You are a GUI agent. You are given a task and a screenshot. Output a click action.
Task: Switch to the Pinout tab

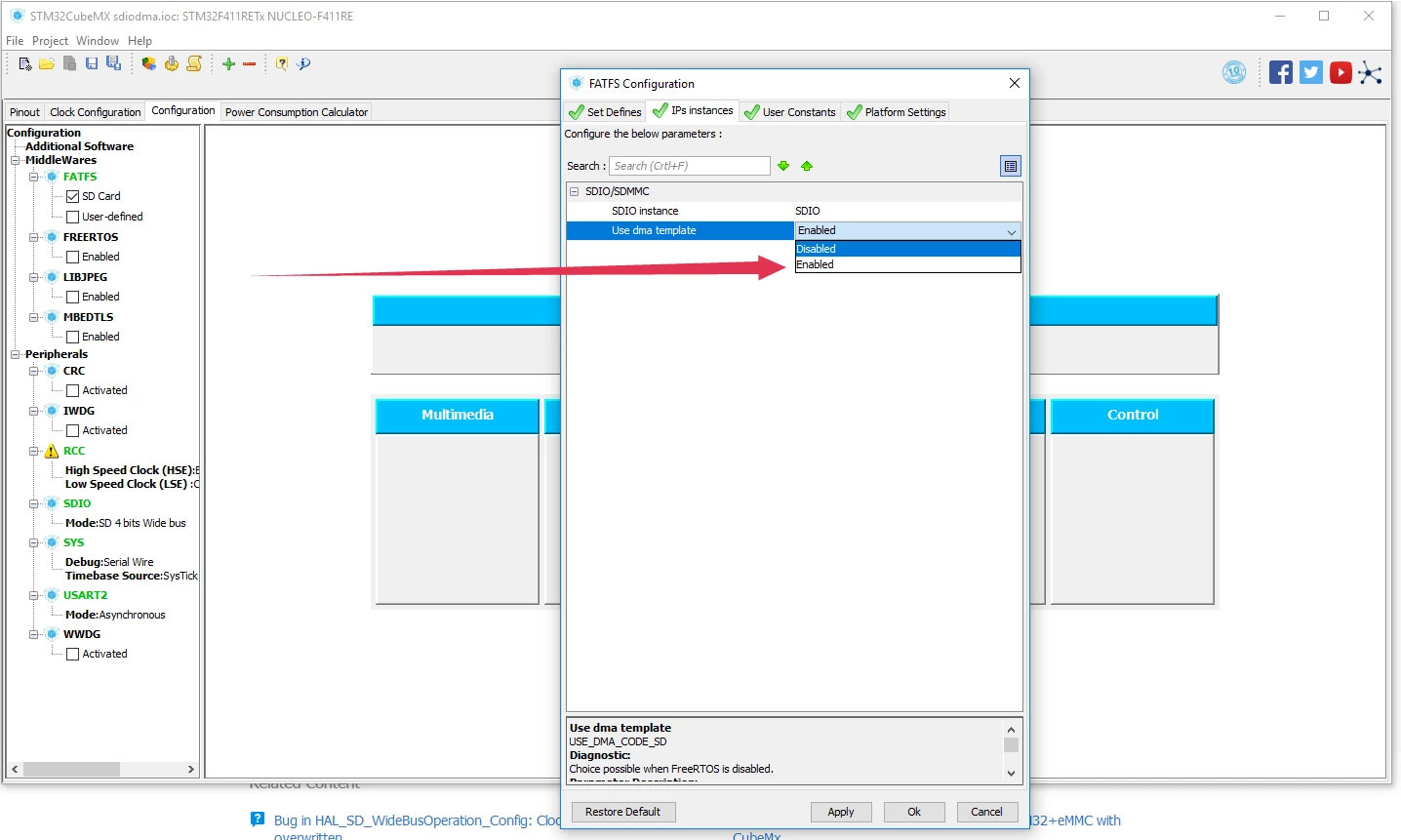[x=24, y=112]
